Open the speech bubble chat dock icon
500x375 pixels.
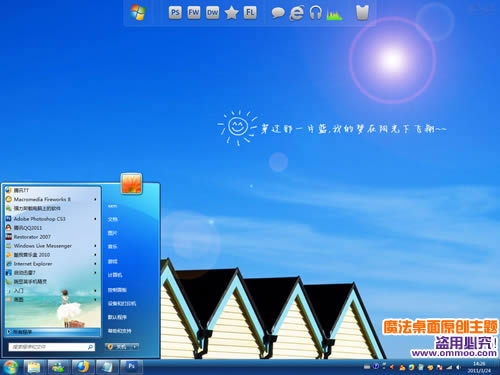(x=278, y=13)
